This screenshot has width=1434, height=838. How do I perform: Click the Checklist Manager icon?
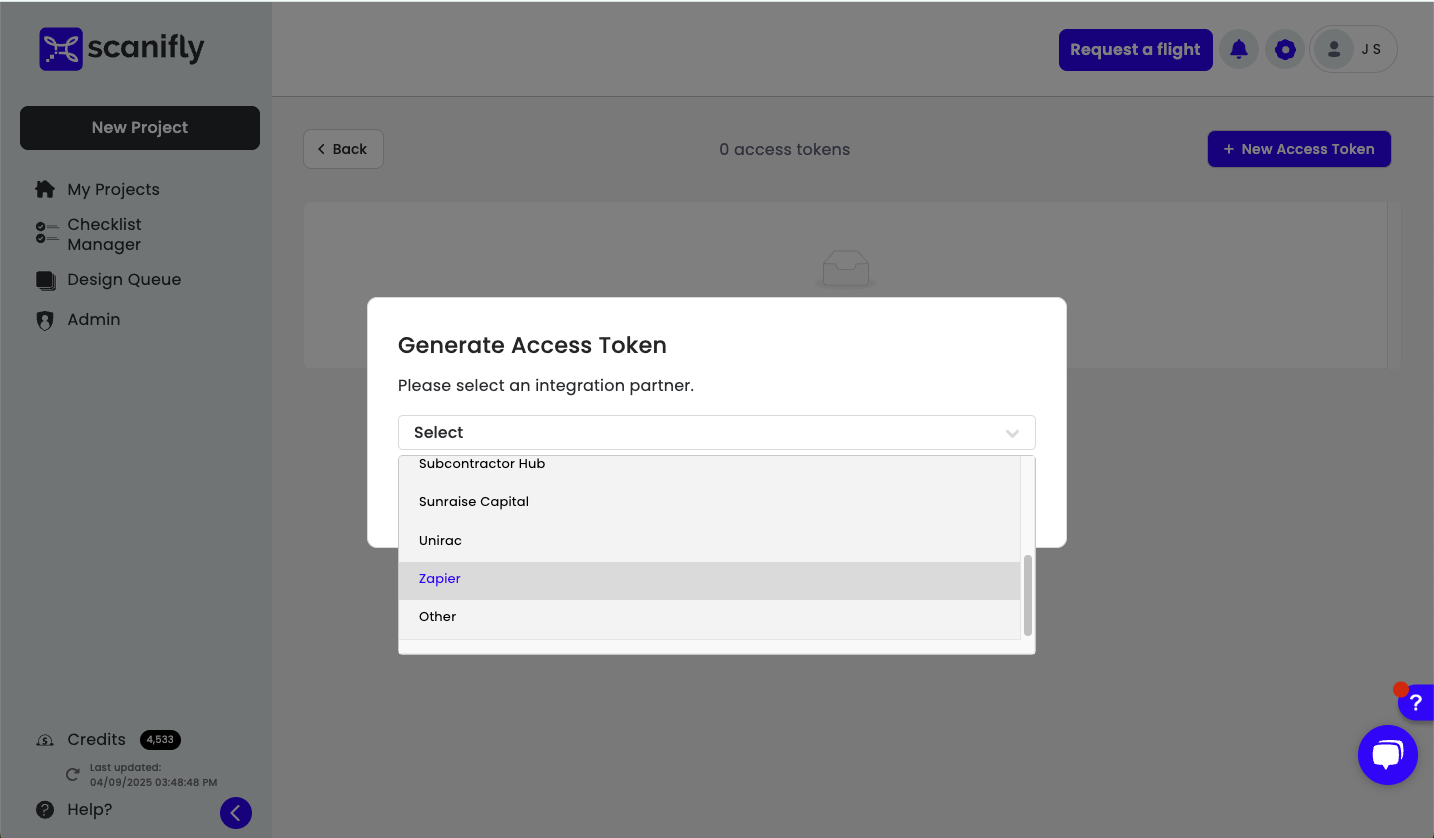point(46,233)
